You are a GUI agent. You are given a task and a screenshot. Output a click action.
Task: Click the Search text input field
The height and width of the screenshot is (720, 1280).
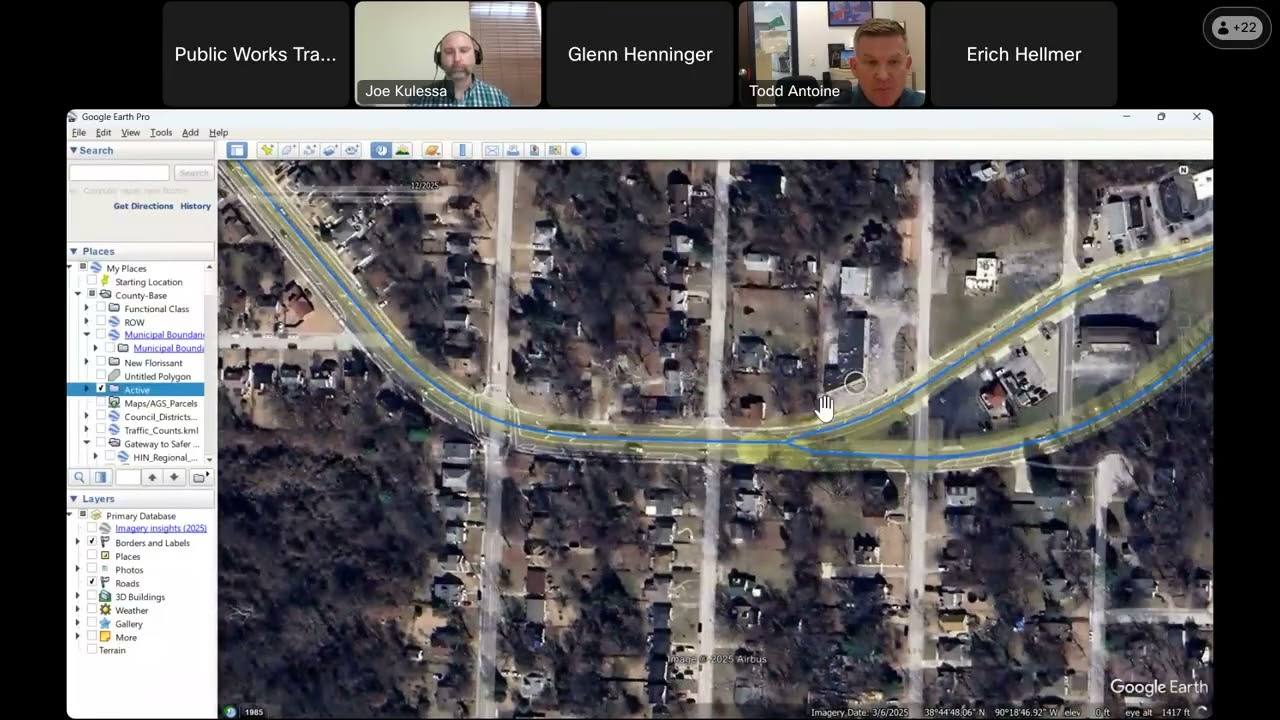coord(119,173)
